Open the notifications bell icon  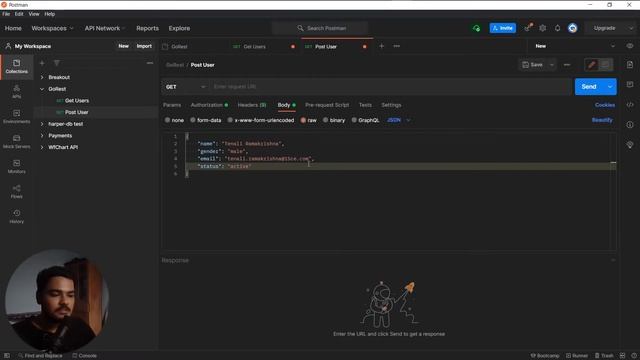557,28
